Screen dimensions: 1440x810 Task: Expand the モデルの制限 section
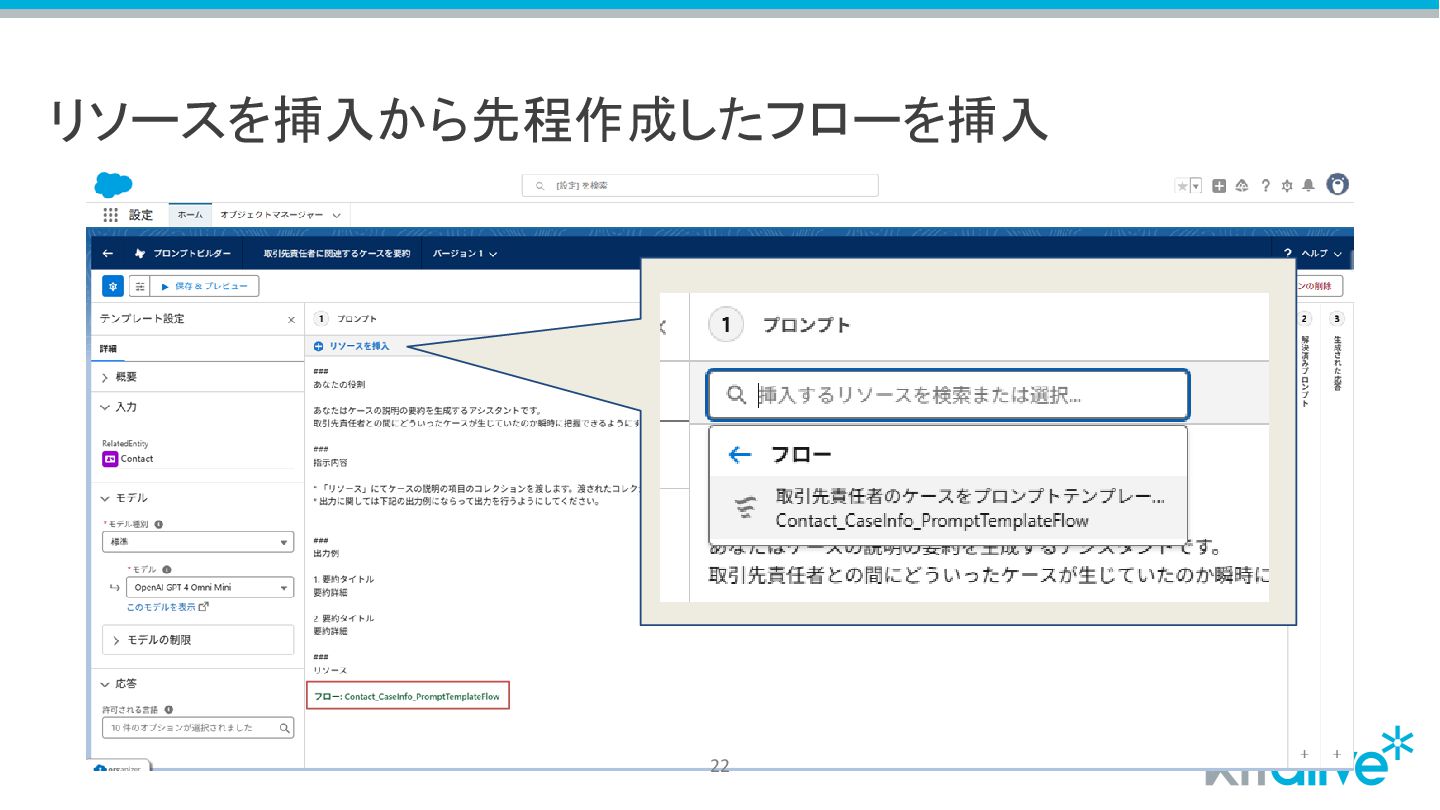coord(198,640)
